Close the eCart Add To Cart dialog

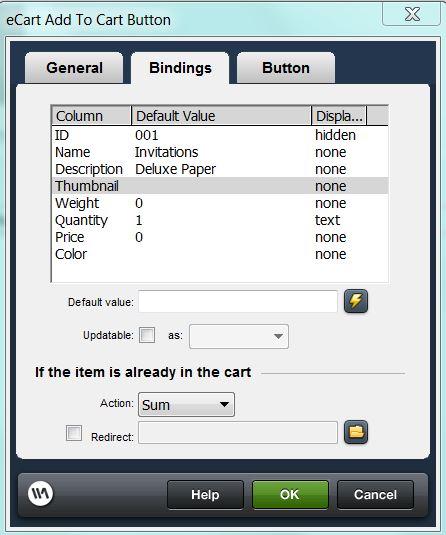click(412, 14)
